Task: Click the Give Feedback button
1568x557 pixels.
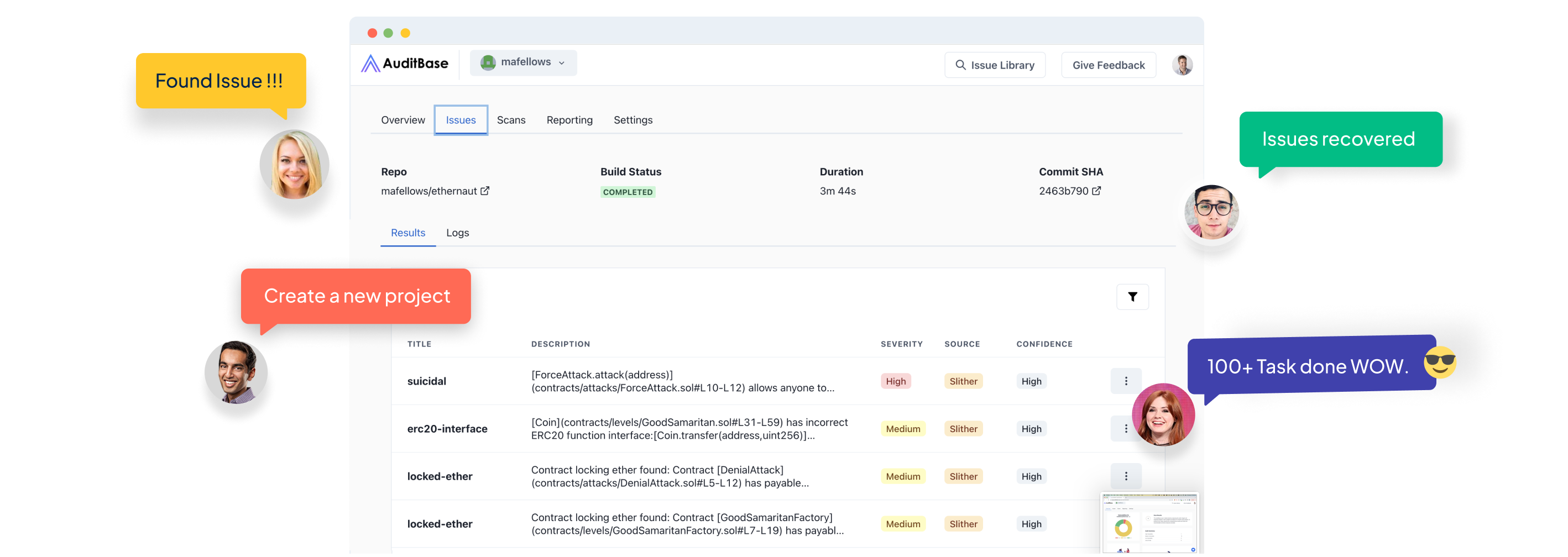Action: coord(1108,65)
